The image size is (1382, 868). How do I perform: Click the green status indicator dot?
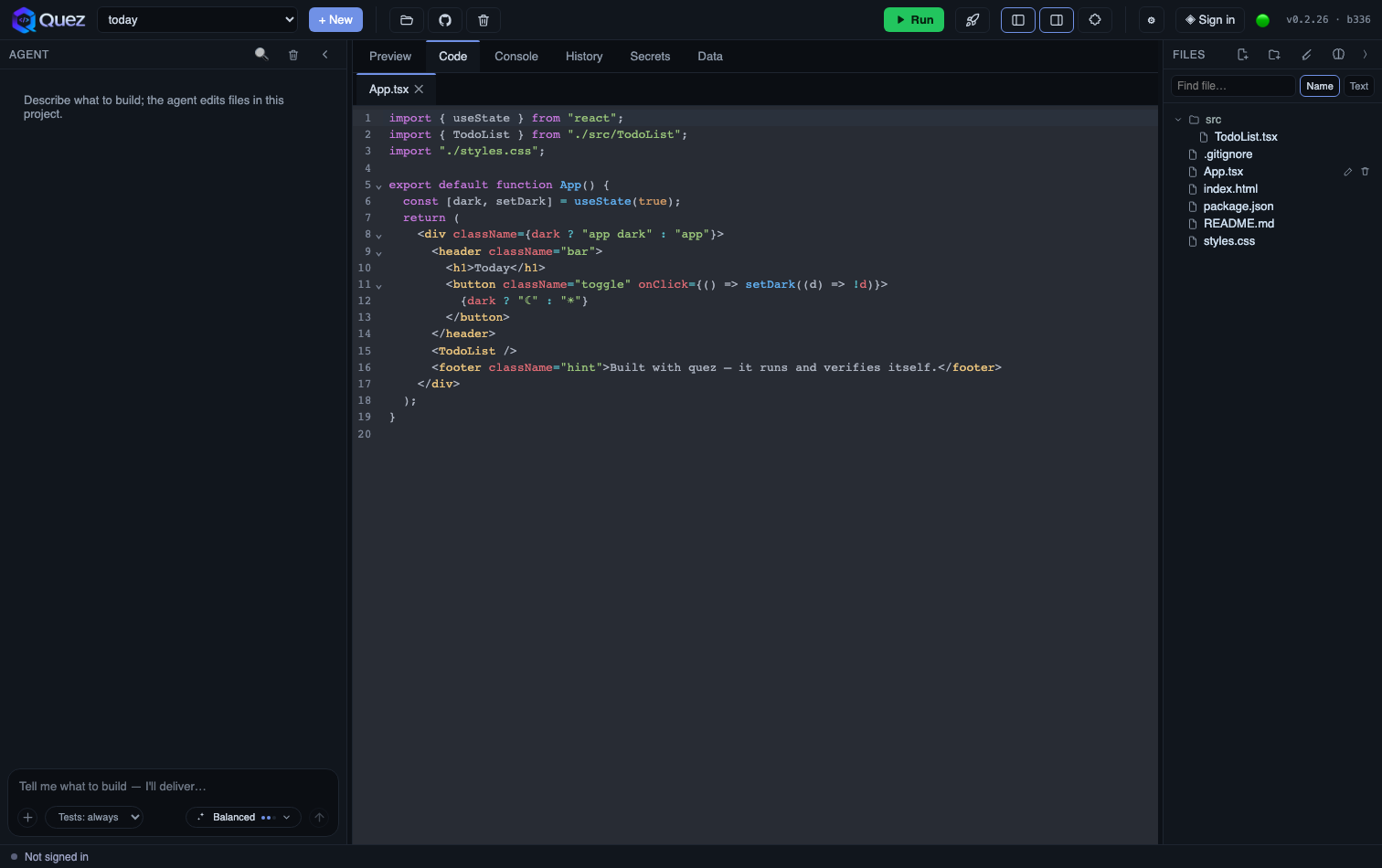point(1262,20)
